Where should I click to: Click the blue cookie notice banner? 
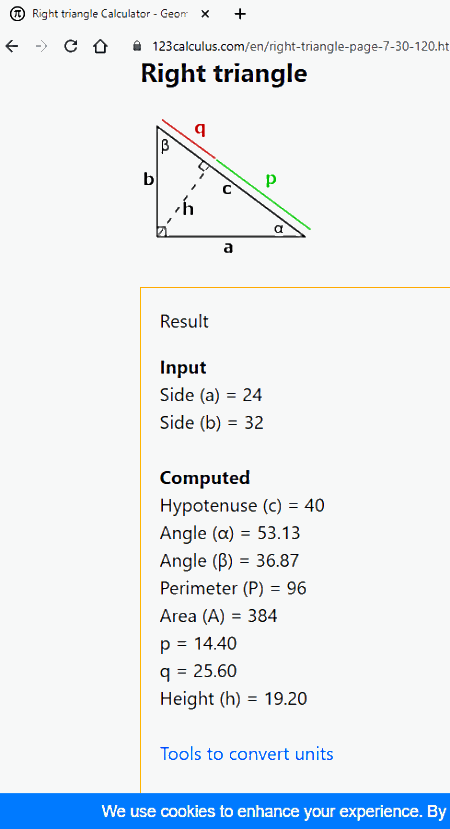(225, 811)
